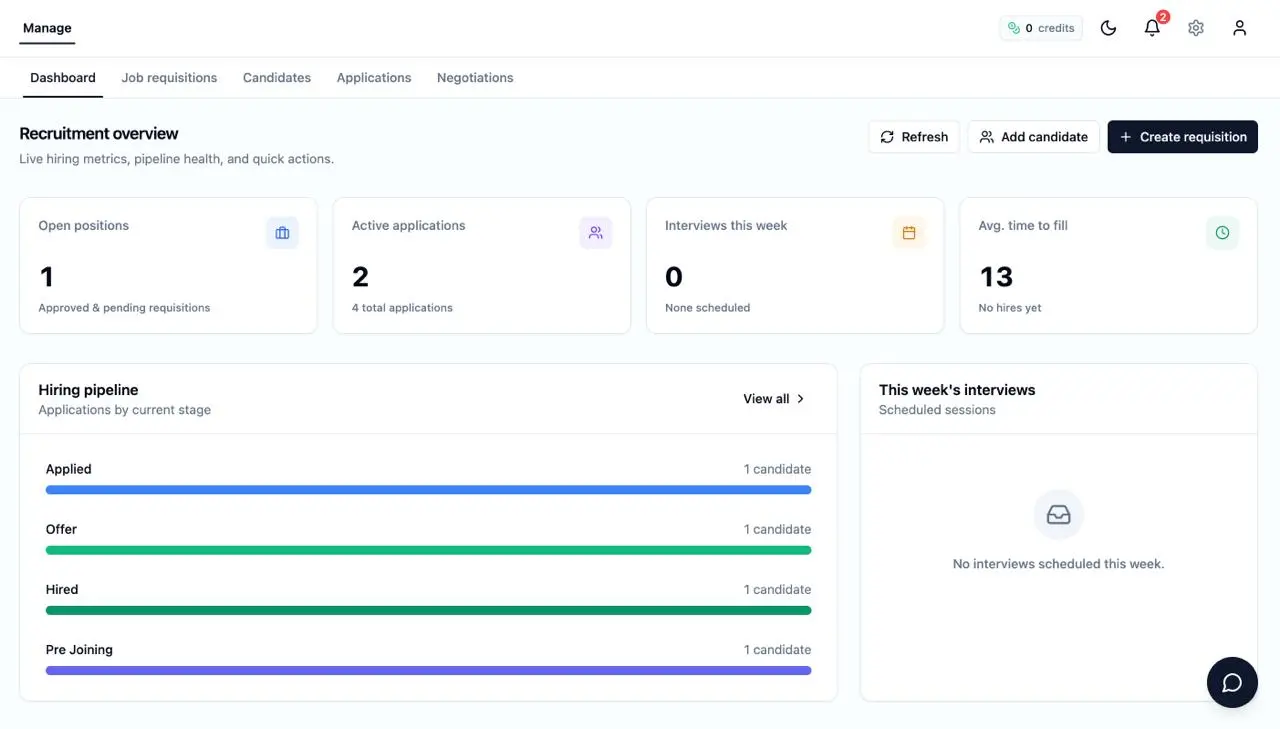This screenshot has width=1280, height=729.
Task: Switch to Dashboard tab
Action: pyautogui.click(x=63, y=78)
